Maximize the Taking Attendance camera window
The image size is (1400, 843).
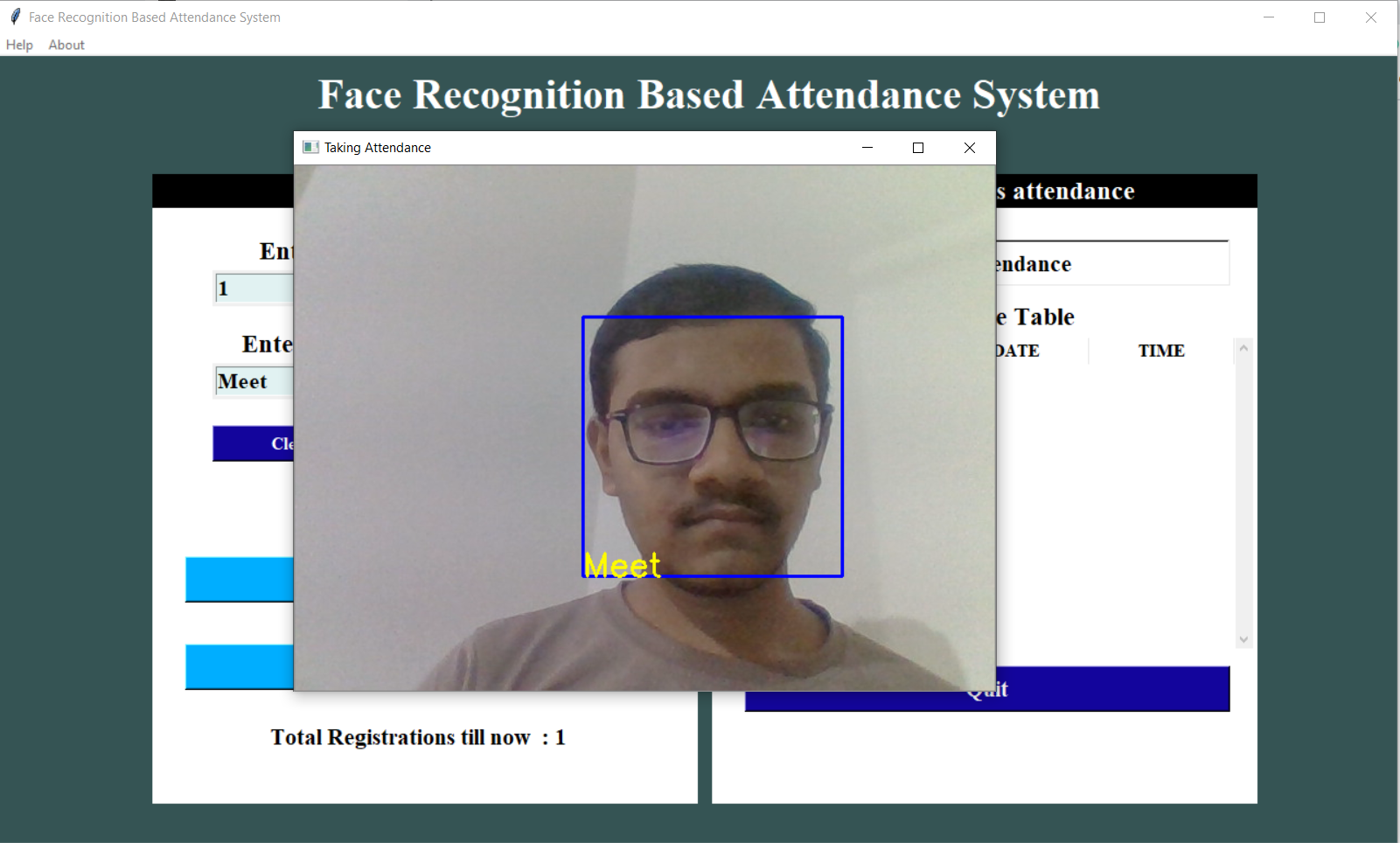[917, 147]
